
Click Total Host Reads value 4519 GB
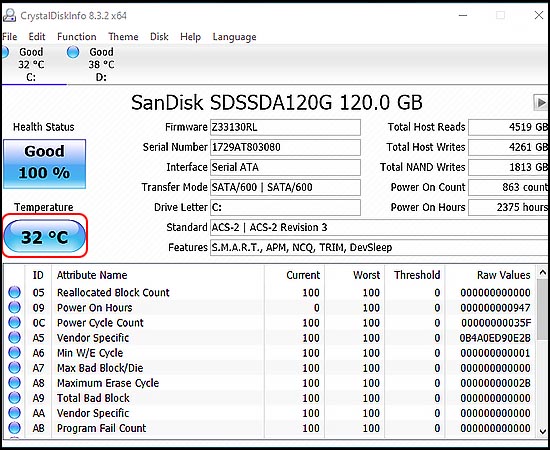pyautogui.click(x=508, y=127)
